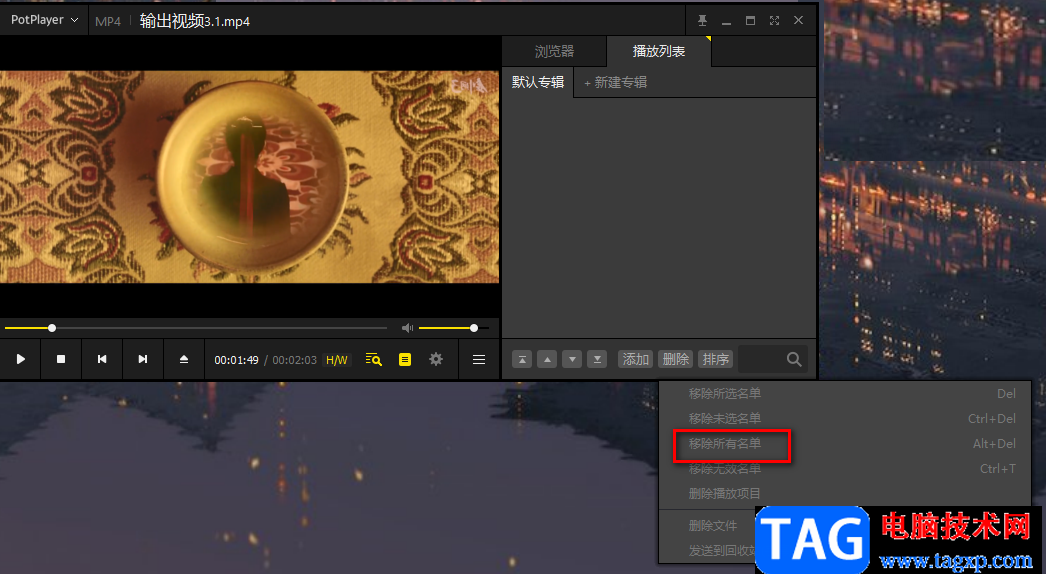
Task: Click the video picture area
Action: pos(249,177)
